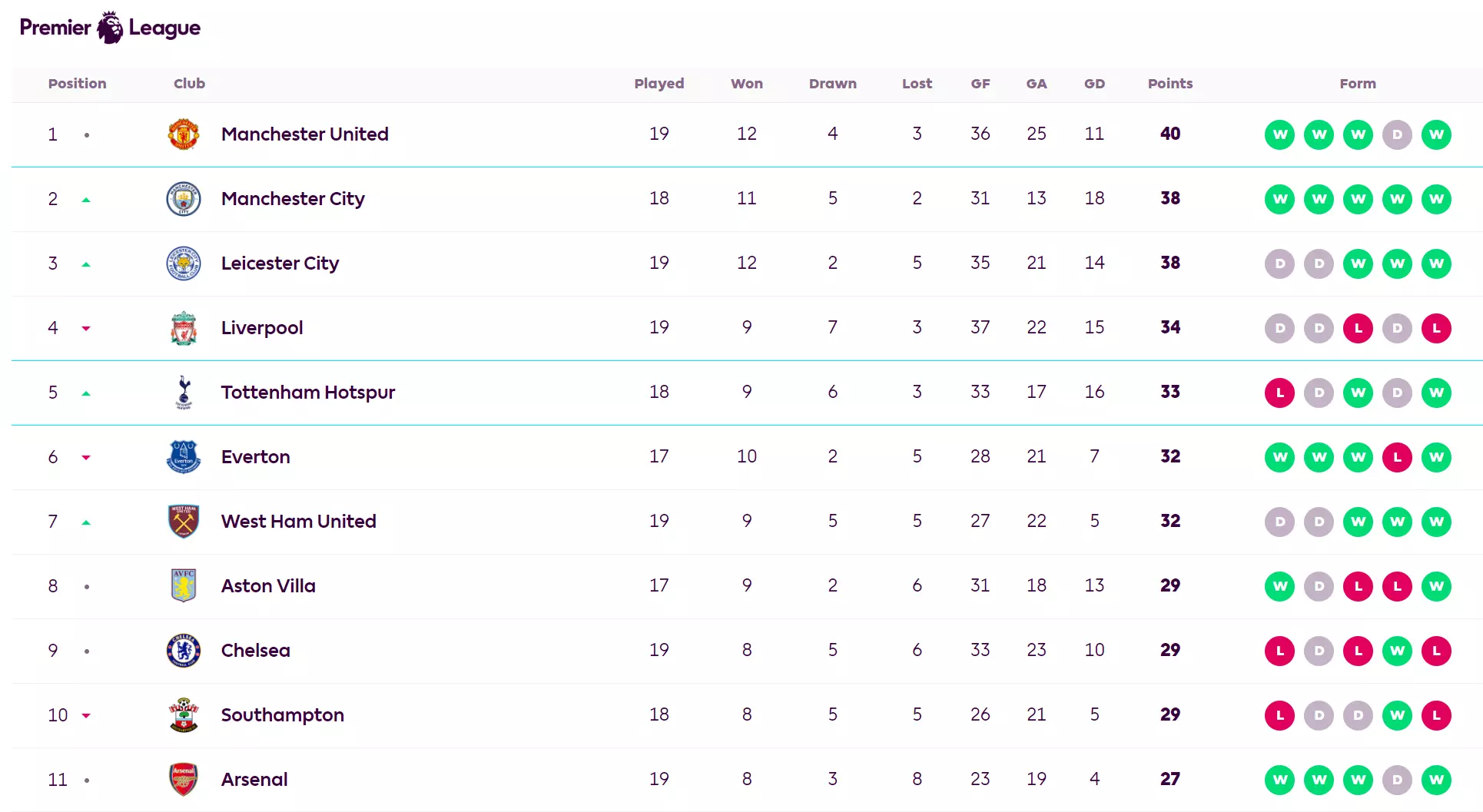Click the Premier League lion logo
This screenshot has height=812, width=1483.
coord(110,28)
